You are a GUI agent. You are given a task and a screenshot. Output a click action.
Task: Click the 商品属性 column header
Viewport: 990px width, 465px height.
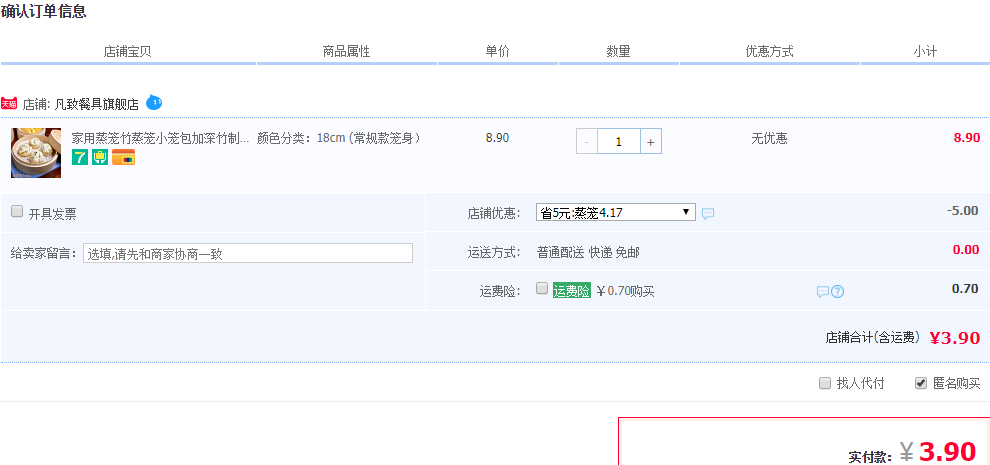pos(346,52)
